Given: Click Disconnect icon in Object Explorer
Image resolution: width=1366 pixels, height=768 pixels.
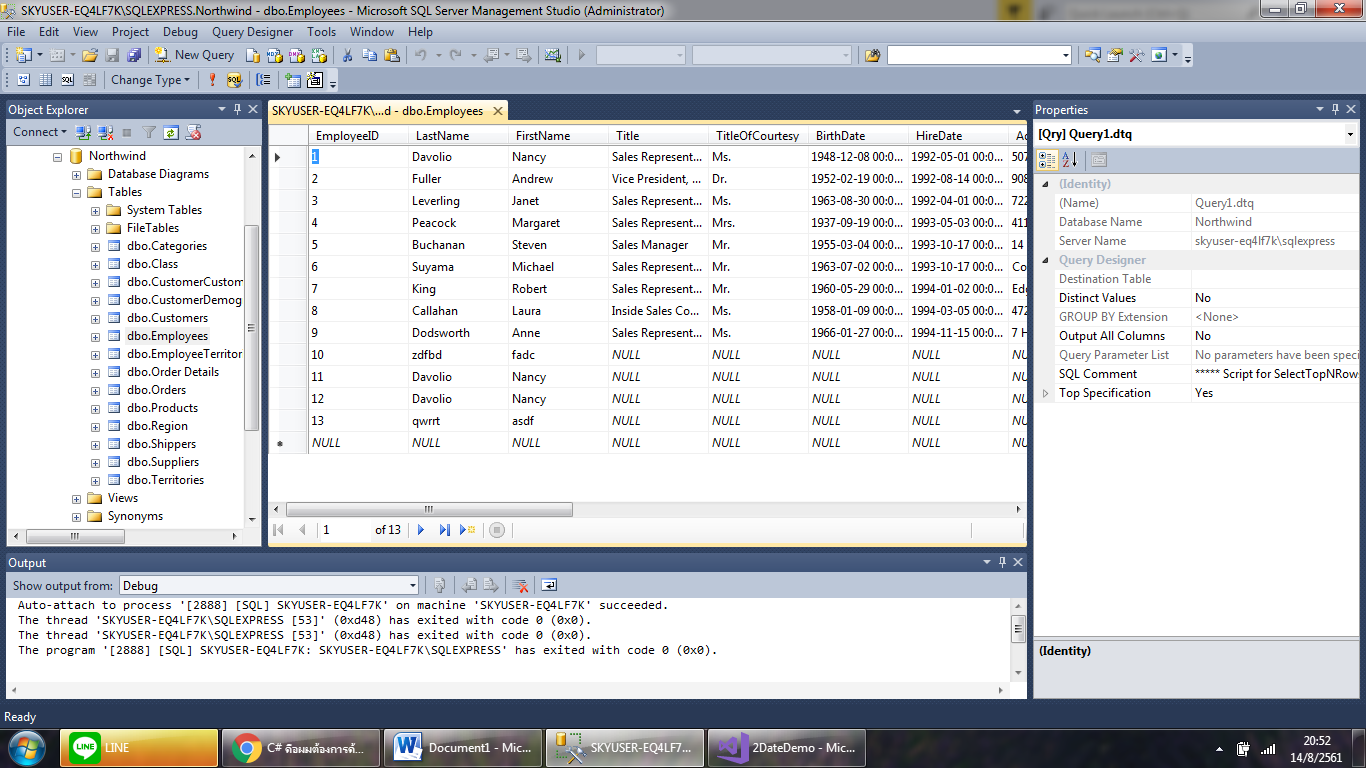Looking at the screenshot, I should [x=105, y=132].
